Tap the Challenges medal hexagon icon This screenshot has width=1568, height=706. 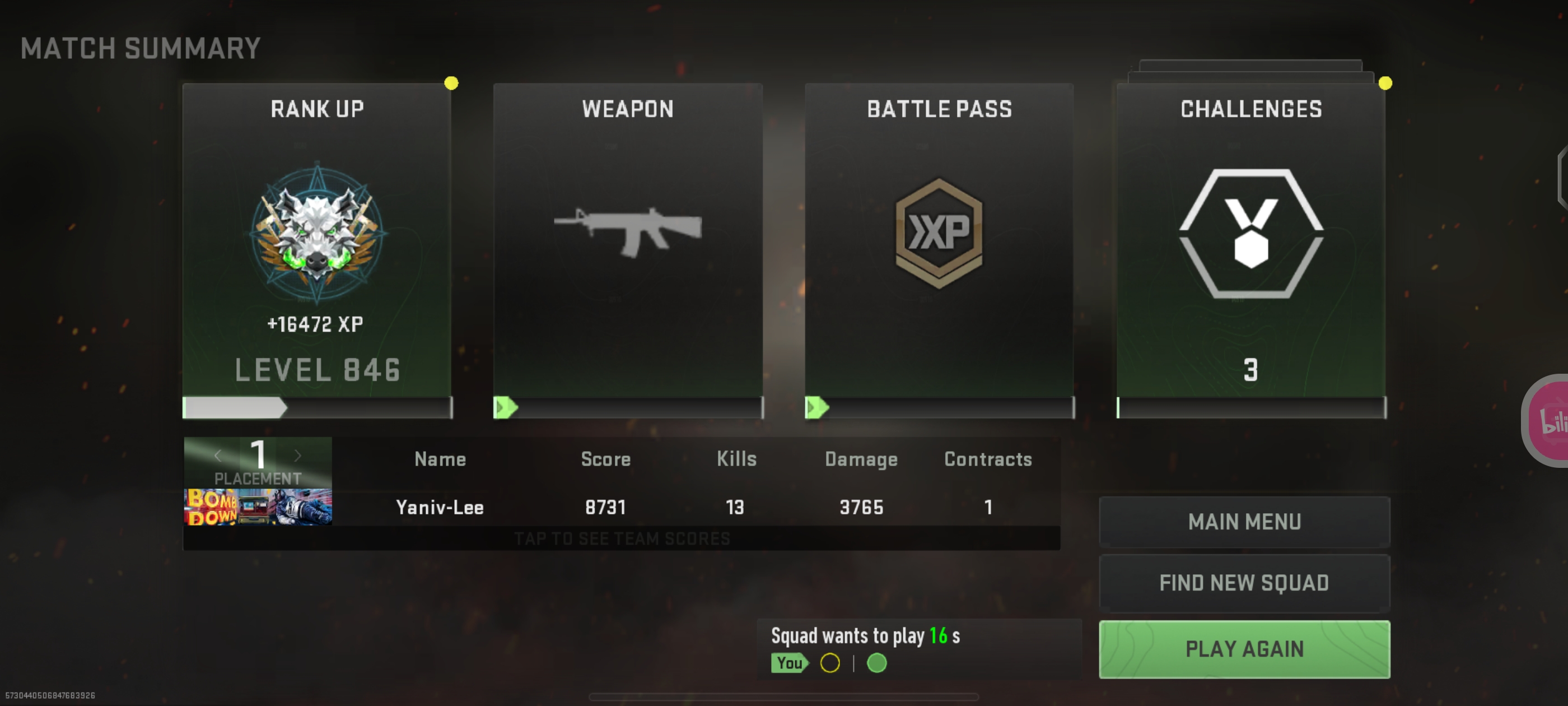[1251, 233]
